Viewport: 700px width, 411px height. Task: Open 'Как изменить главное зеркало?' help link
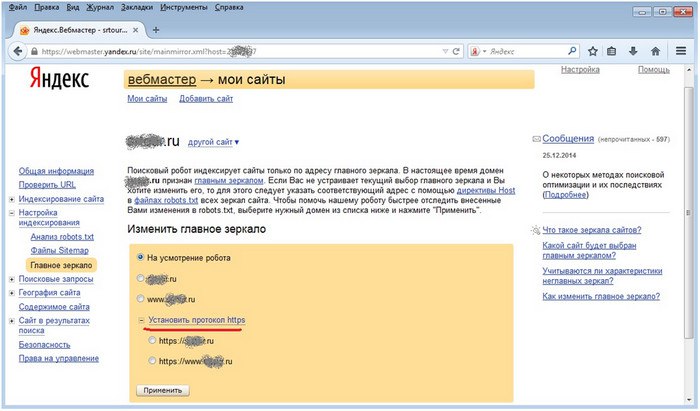coord(601,296)
